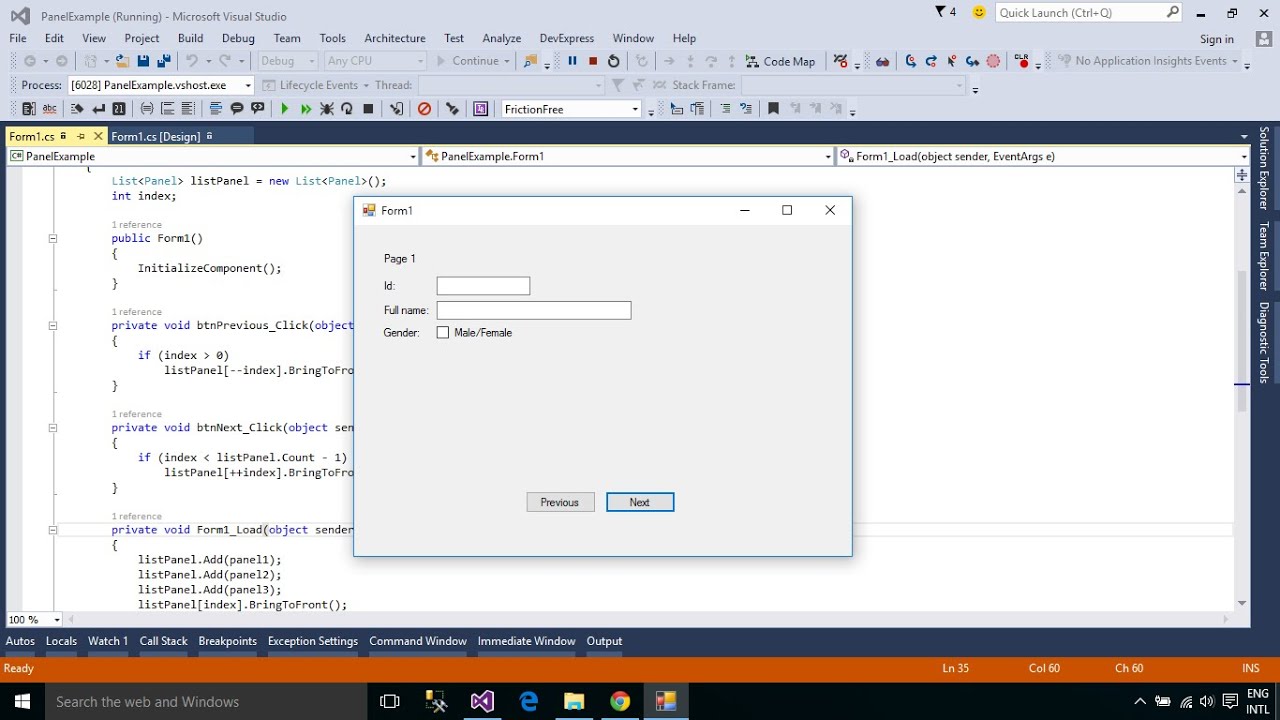
Task: Open the Solution Explorer side tab
Action: [1264, 167]
